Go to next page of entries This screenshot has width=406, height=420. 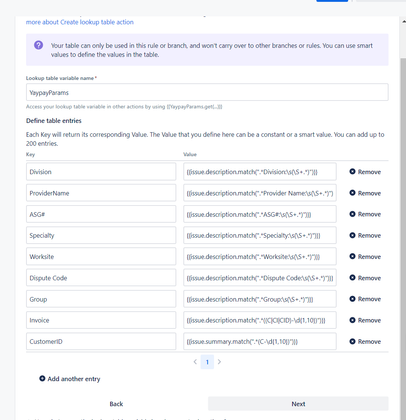[x=219, y=362]
